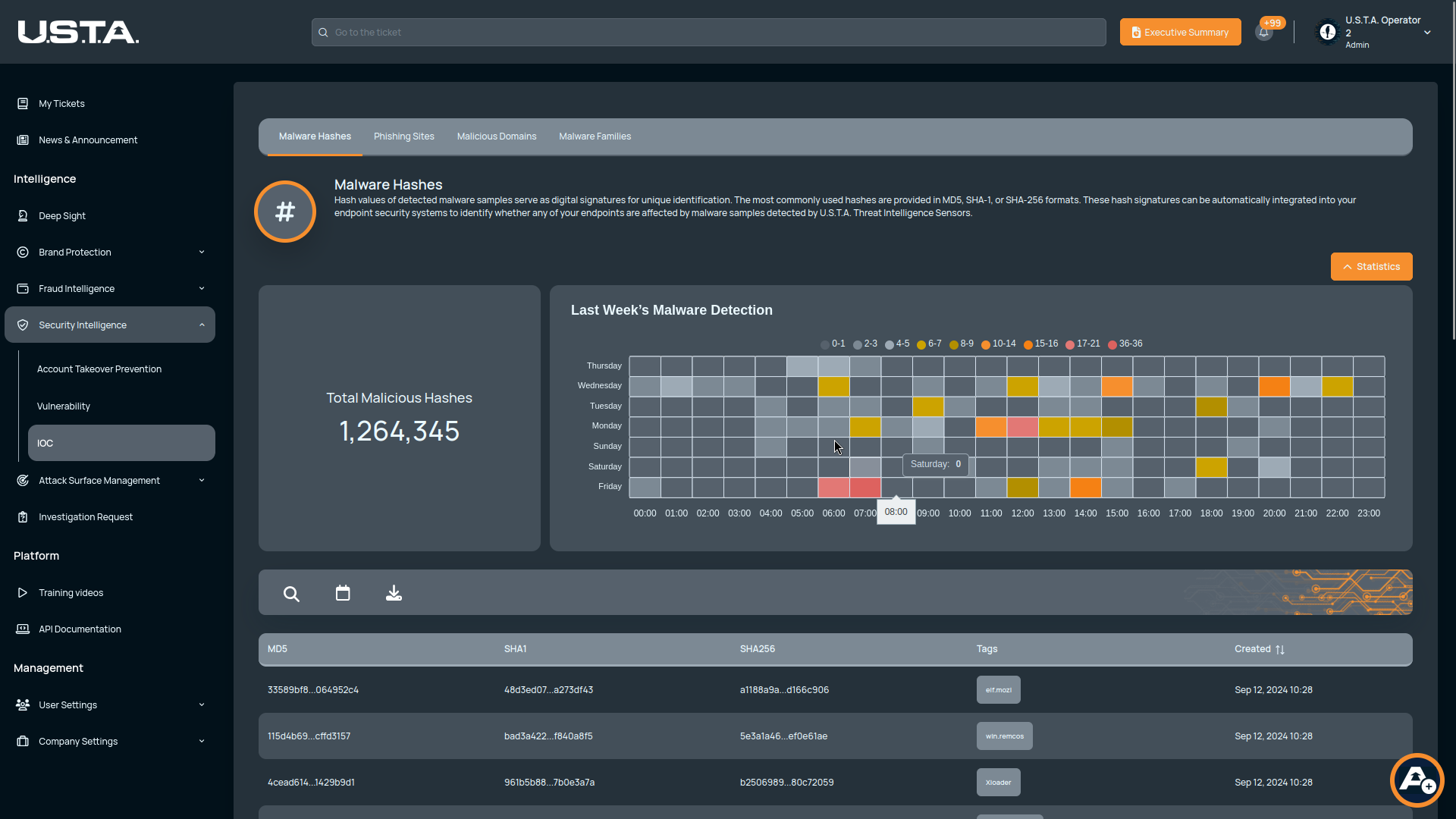Click the Executive Summary button

pos(1180,33)
